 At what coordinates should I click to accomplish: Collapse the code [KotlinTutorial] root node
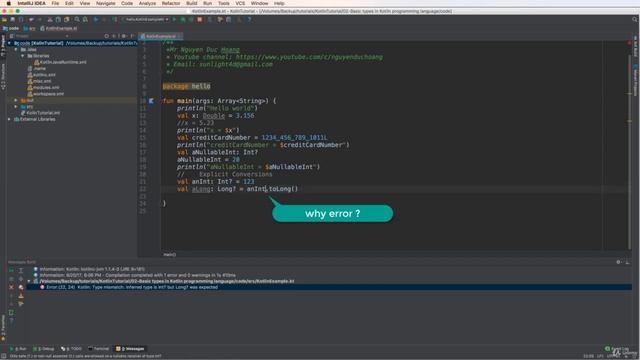click(x=9, y=43)
